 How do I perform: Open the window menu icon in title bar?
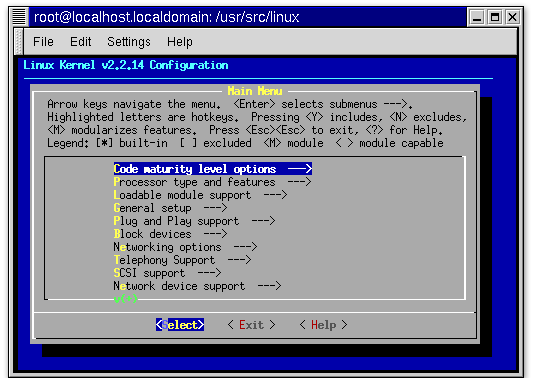(x=19, y=17)
